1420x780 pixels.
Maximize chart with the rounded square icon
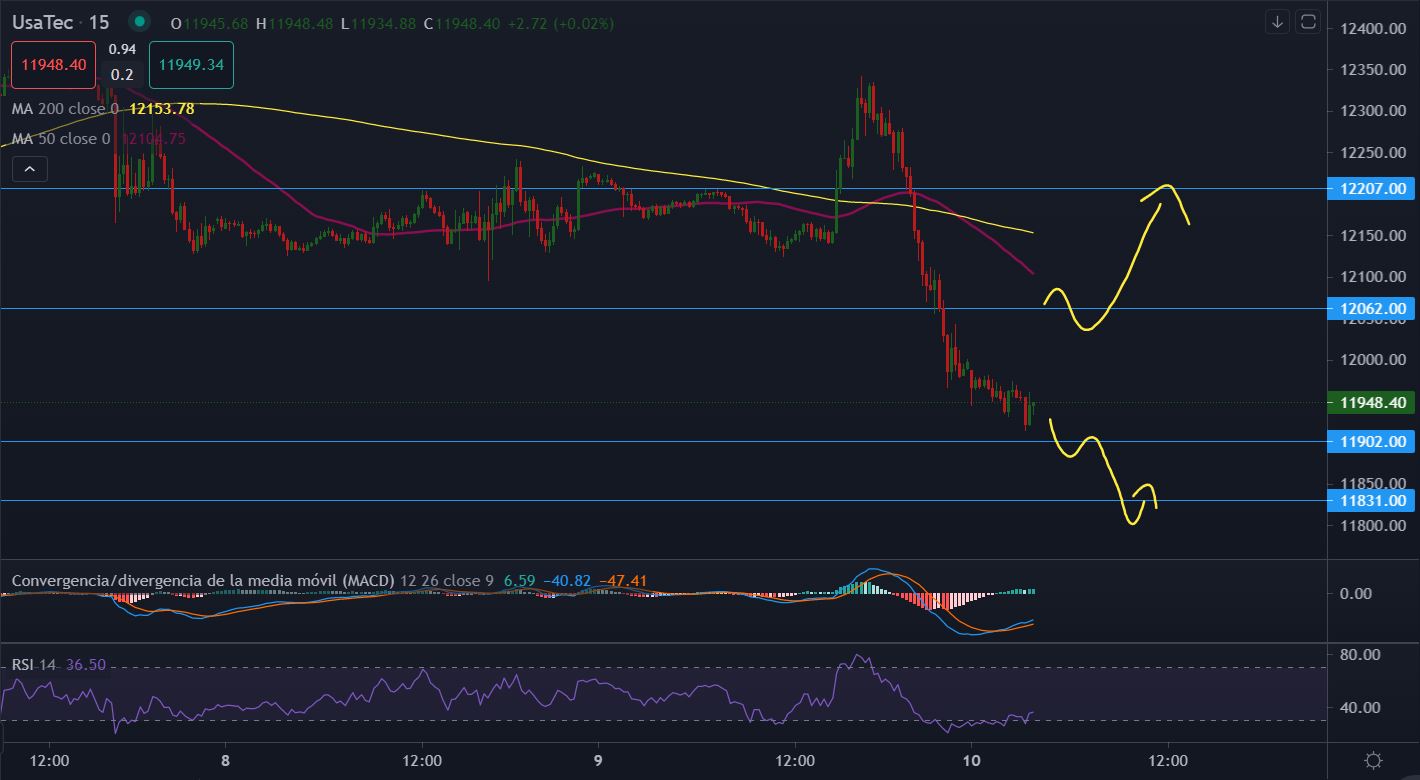tap(1307, 22)
